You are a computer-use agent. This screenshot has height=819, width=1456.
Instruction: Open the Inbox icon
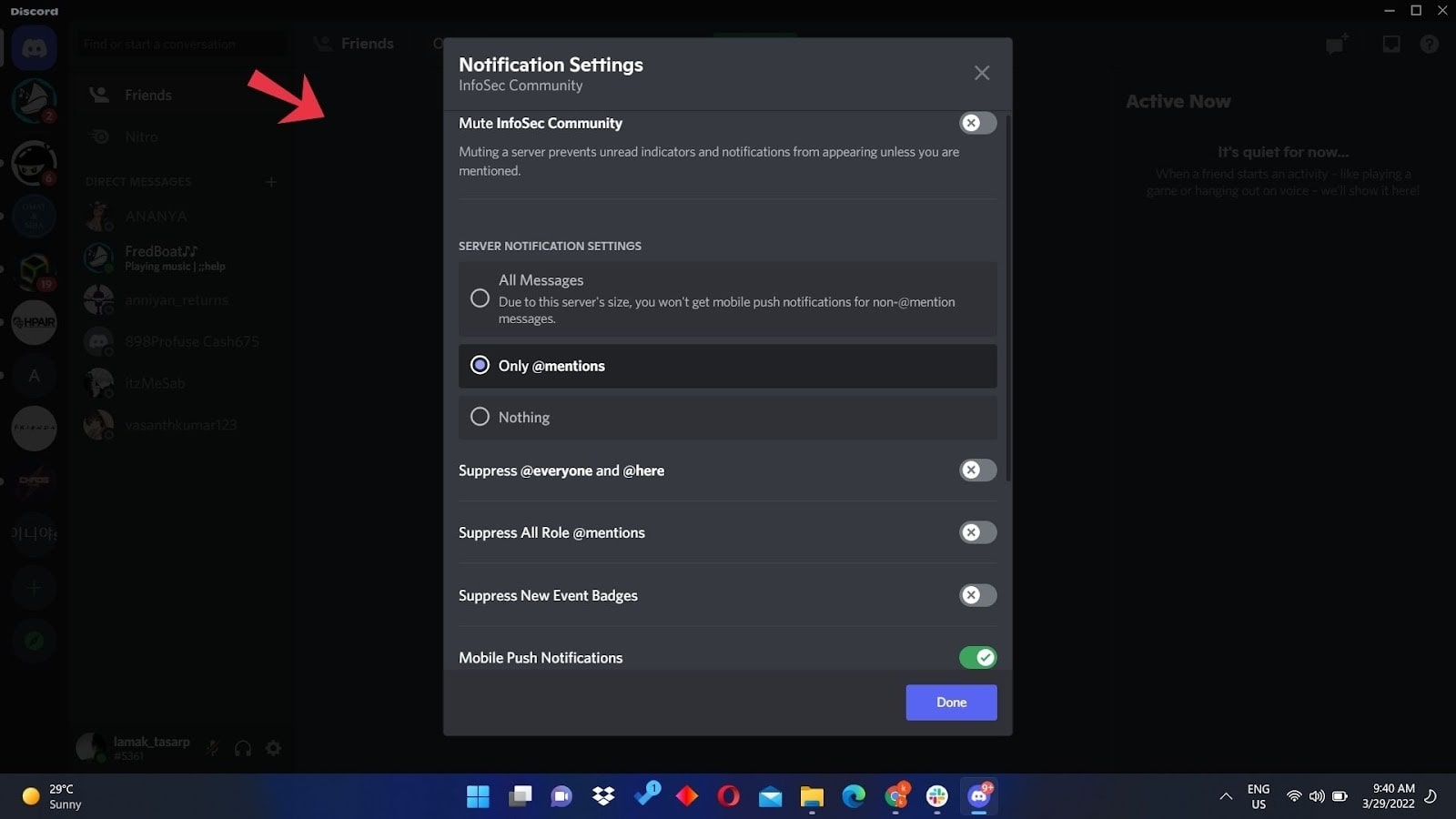[x=1391, y=44]
